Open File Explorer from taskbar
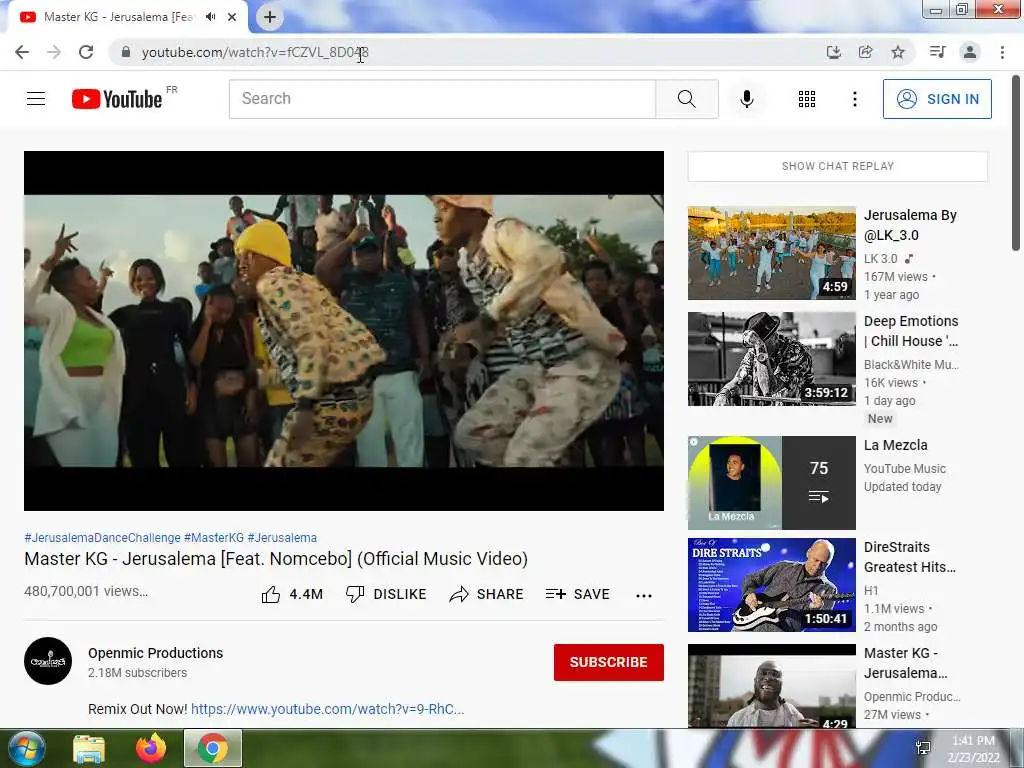Image resolution: width=1024 pixels, height=768 pixels. (89, 748)
